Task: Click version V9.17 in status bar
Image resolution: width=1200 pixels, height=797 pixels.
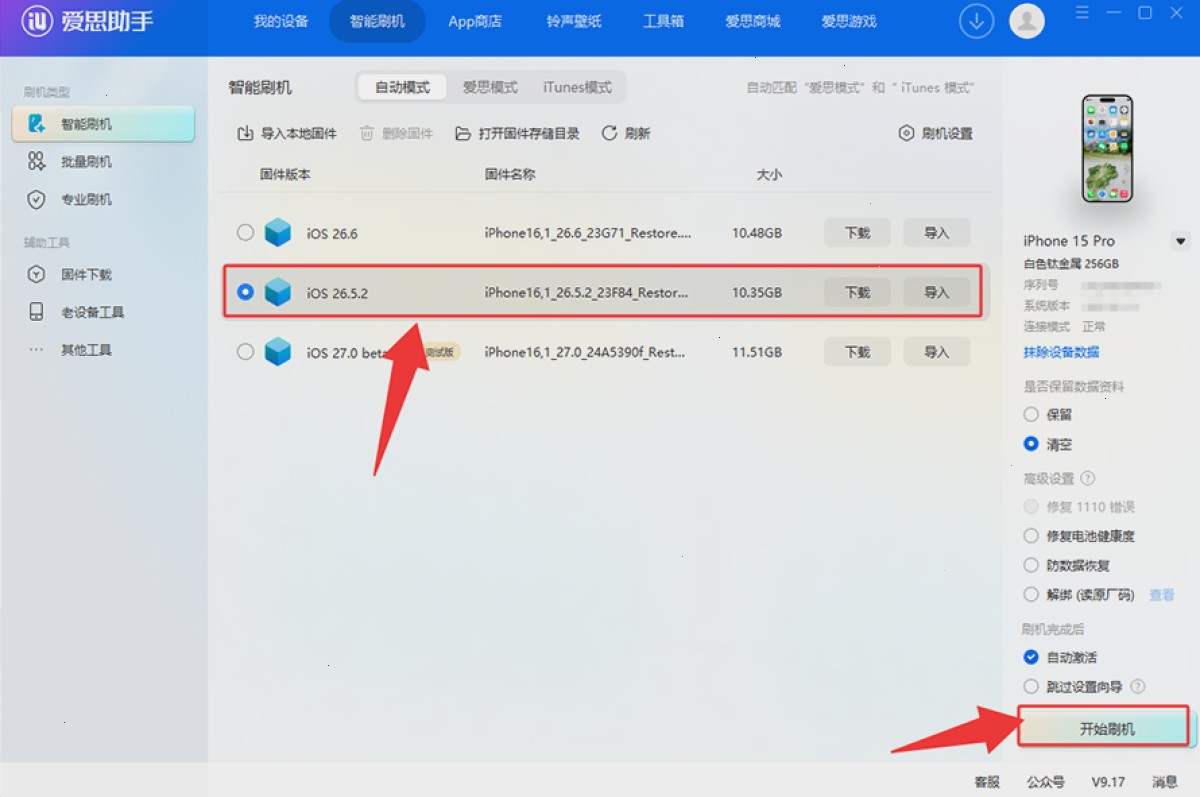Action: (x=1108, y=782)
